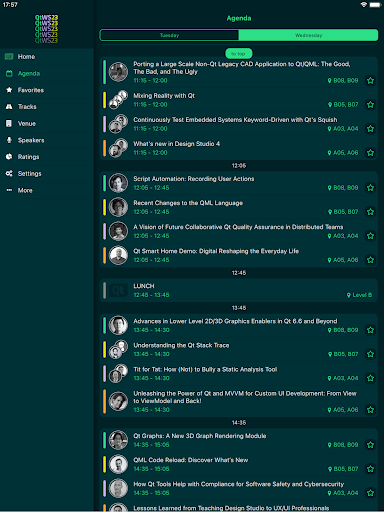Screen dimensions: 384x512
Task: Open QML Code Reload: Discover What's New
Action: (239, 464)
